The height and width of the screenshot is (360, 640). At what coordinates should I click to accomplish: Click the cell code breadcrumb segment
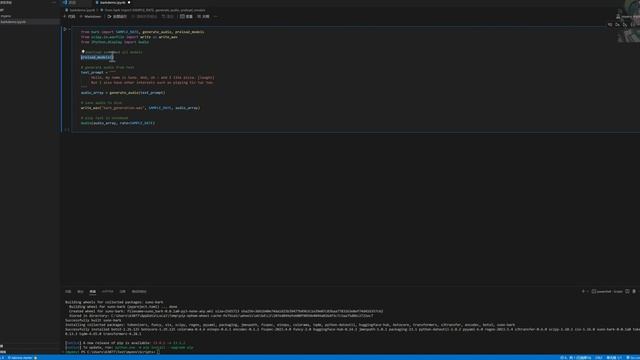click(155, 10)
